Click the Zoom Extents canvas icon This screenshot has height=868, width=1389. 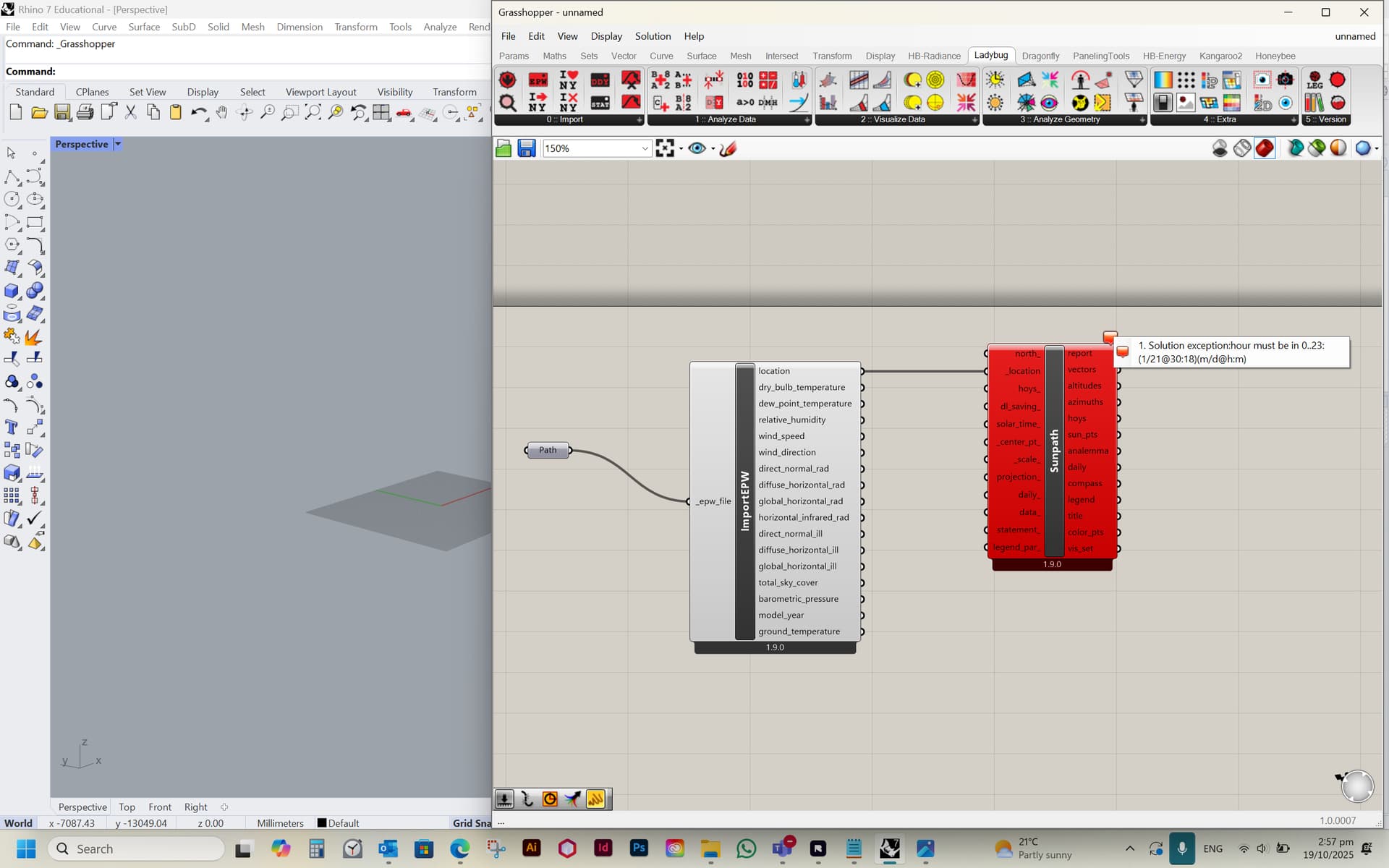[x=665, y=149]
